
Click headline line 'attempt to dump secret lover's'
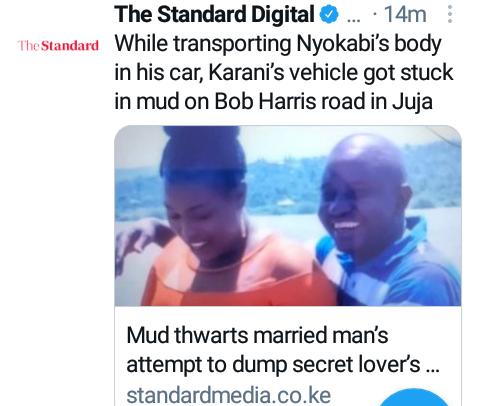click(x=273, y=365)
